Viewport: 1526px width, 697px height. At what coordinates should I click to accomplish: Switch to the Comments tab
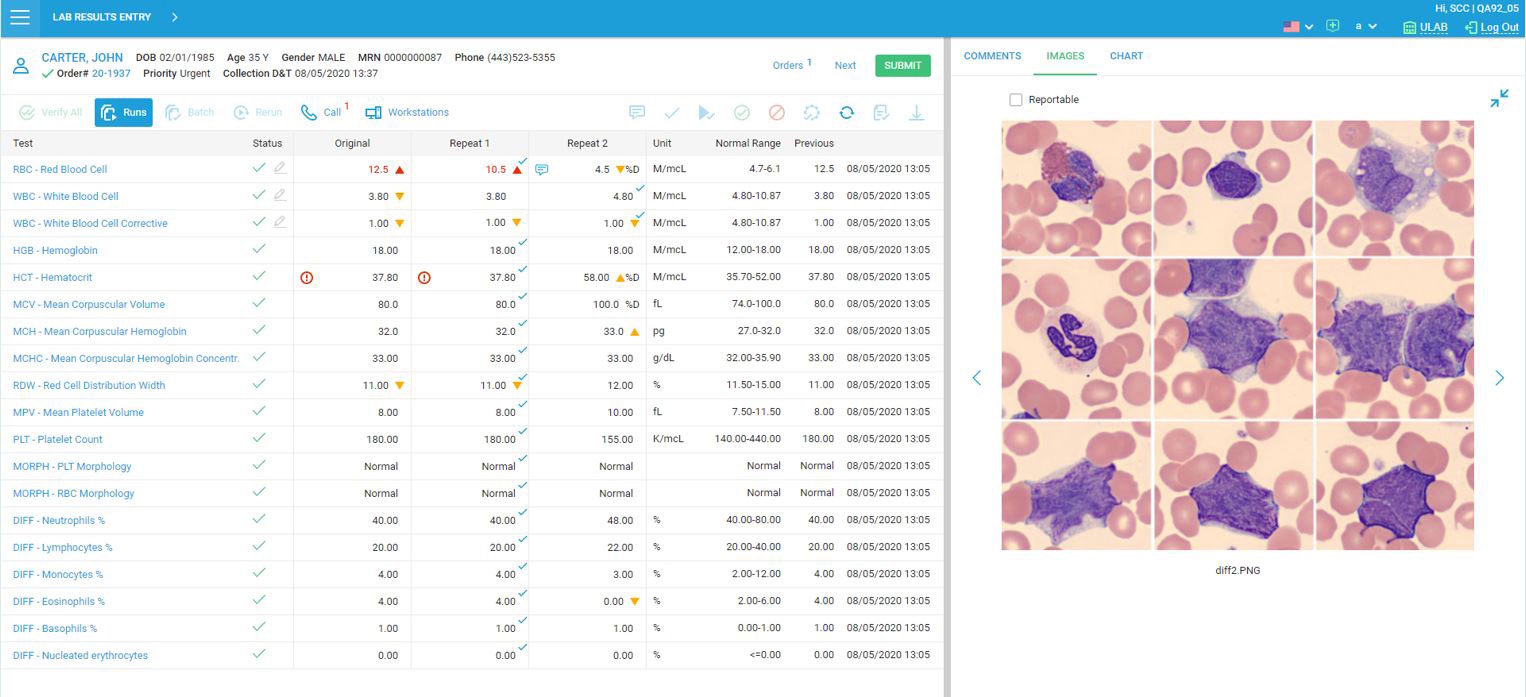tap(992, 56)
